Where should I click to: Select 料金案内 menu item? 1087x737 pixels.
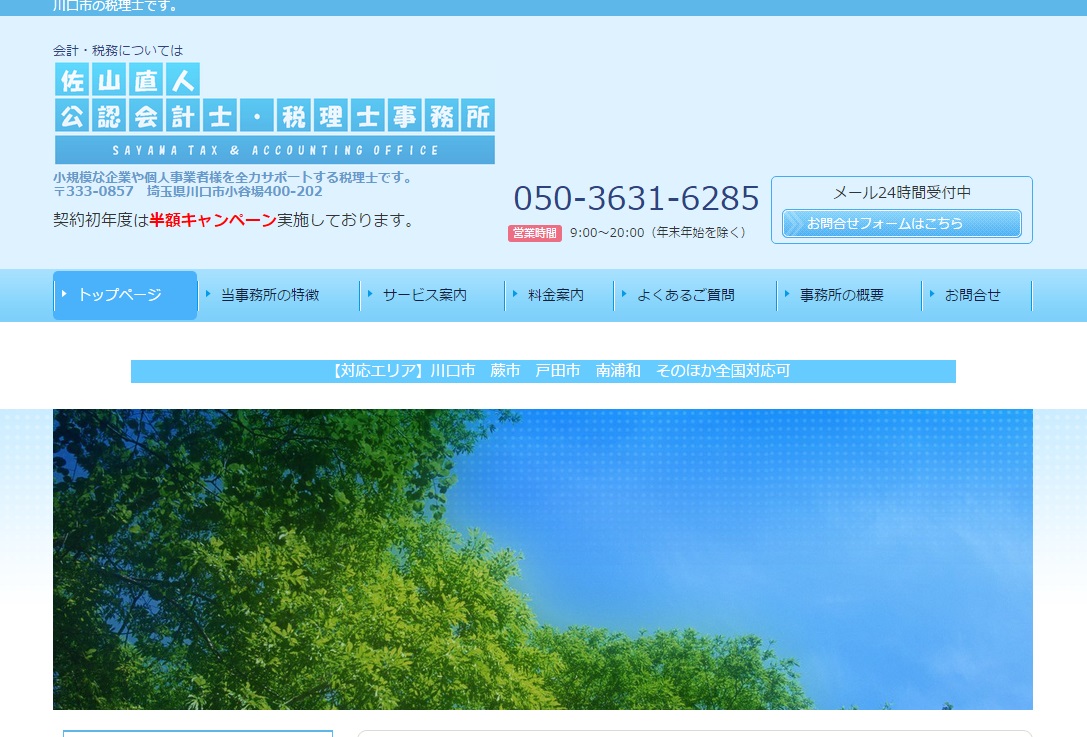(x=556, y=295)
